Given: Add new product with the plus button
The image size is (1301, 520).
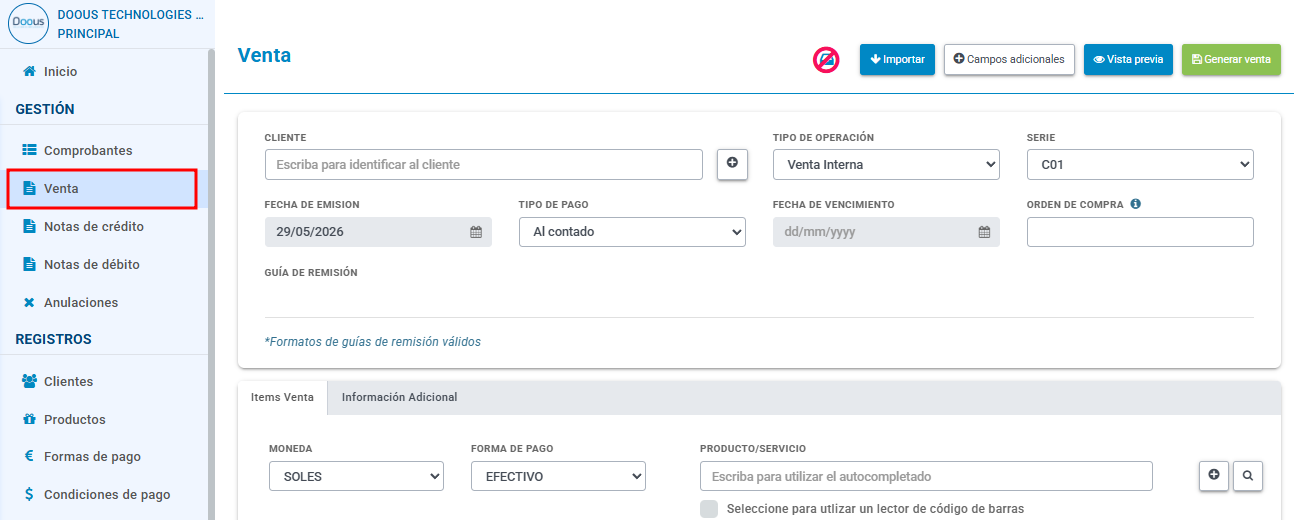Looking at the screenshot, I should pyautogui.click(x=1214, y=476).
